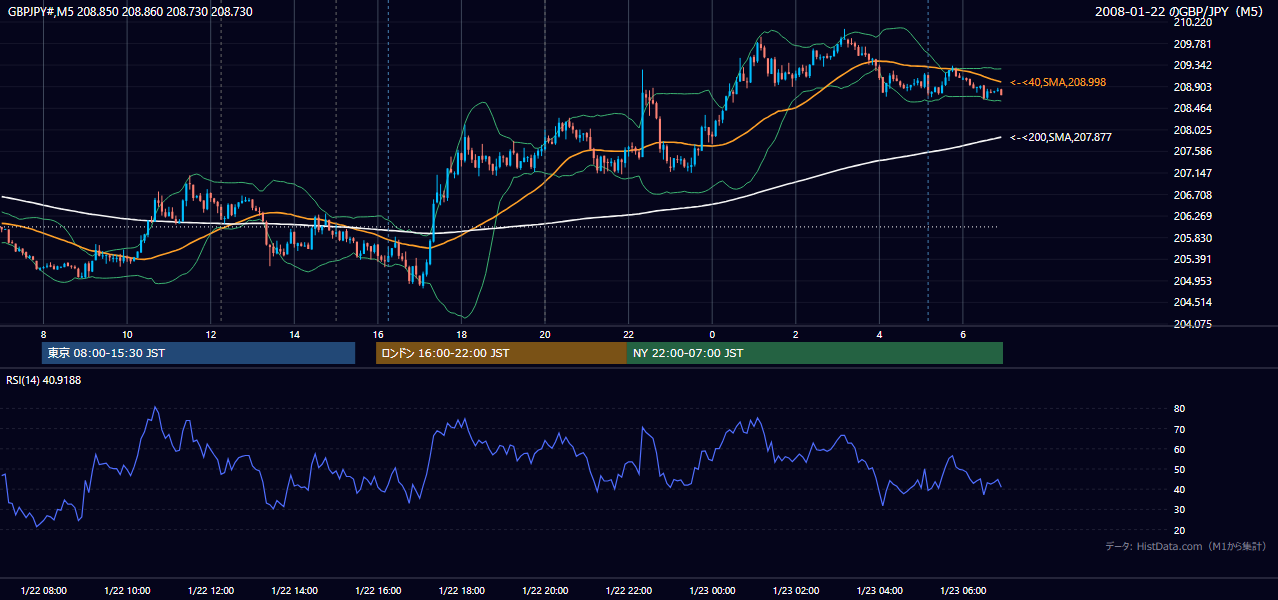This screenshot has height=600, width=1278.
Task: Click hour tick 22 on price chart axis
Action: [629, 334]
